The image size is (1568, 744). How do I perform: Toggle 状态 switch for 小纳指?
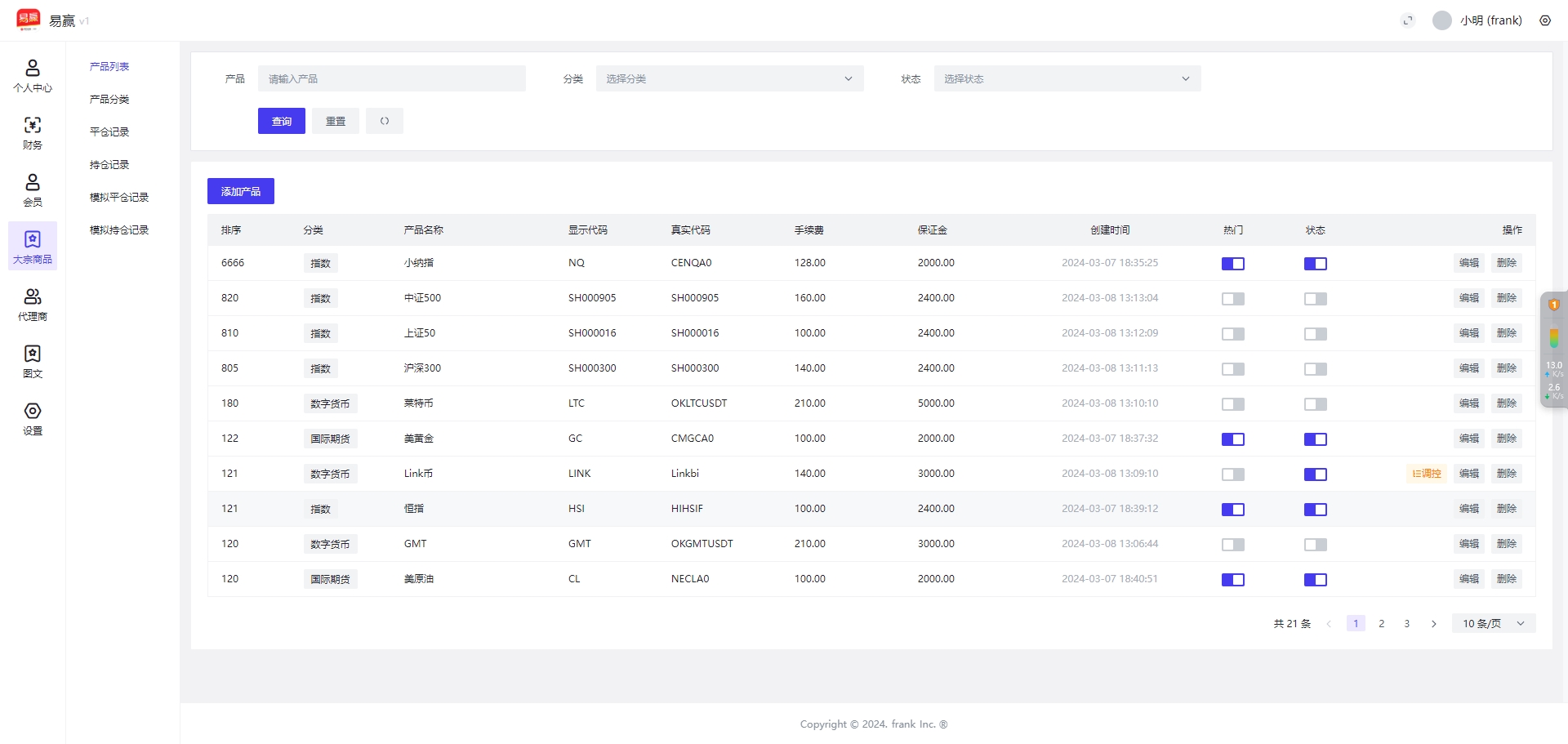[1316, 264]
